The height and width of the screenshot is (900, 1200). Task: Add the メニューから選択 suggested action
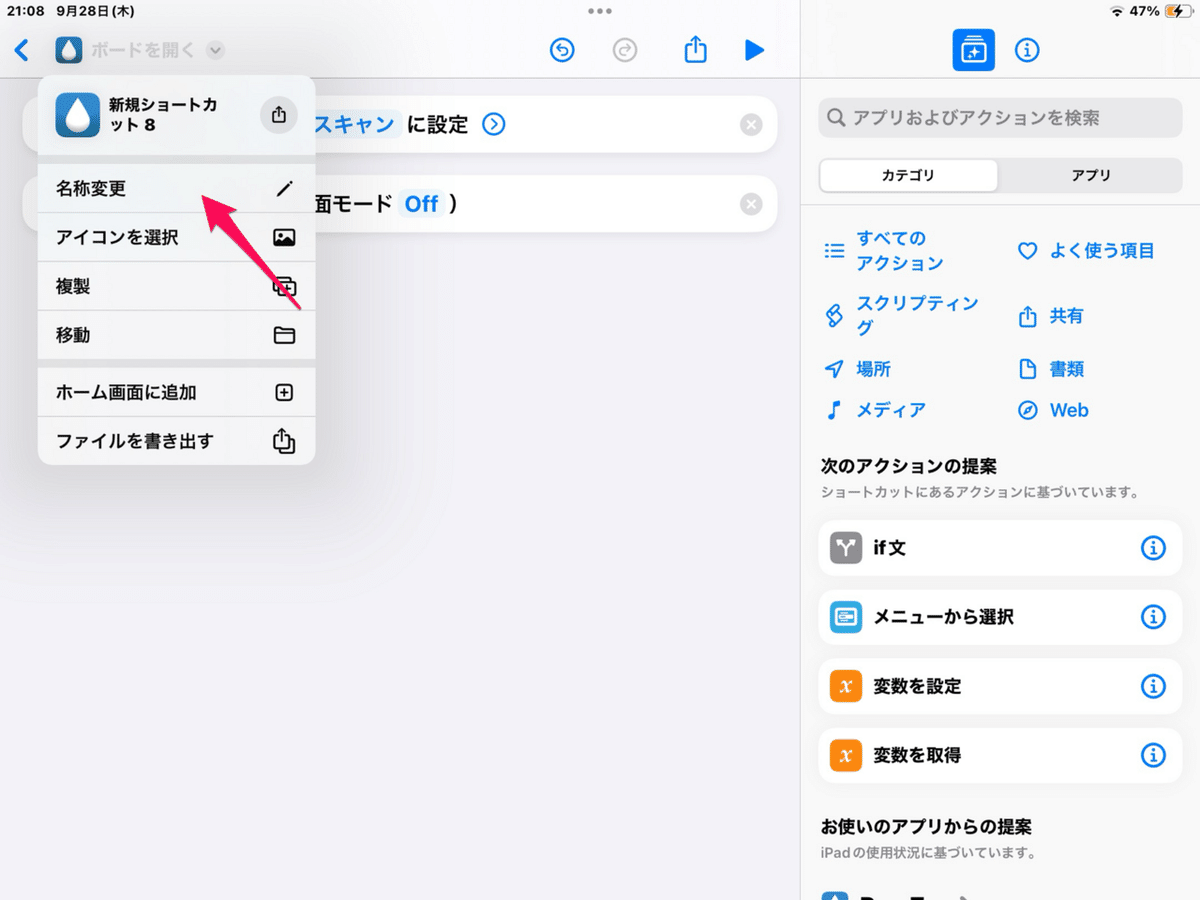1000,617
